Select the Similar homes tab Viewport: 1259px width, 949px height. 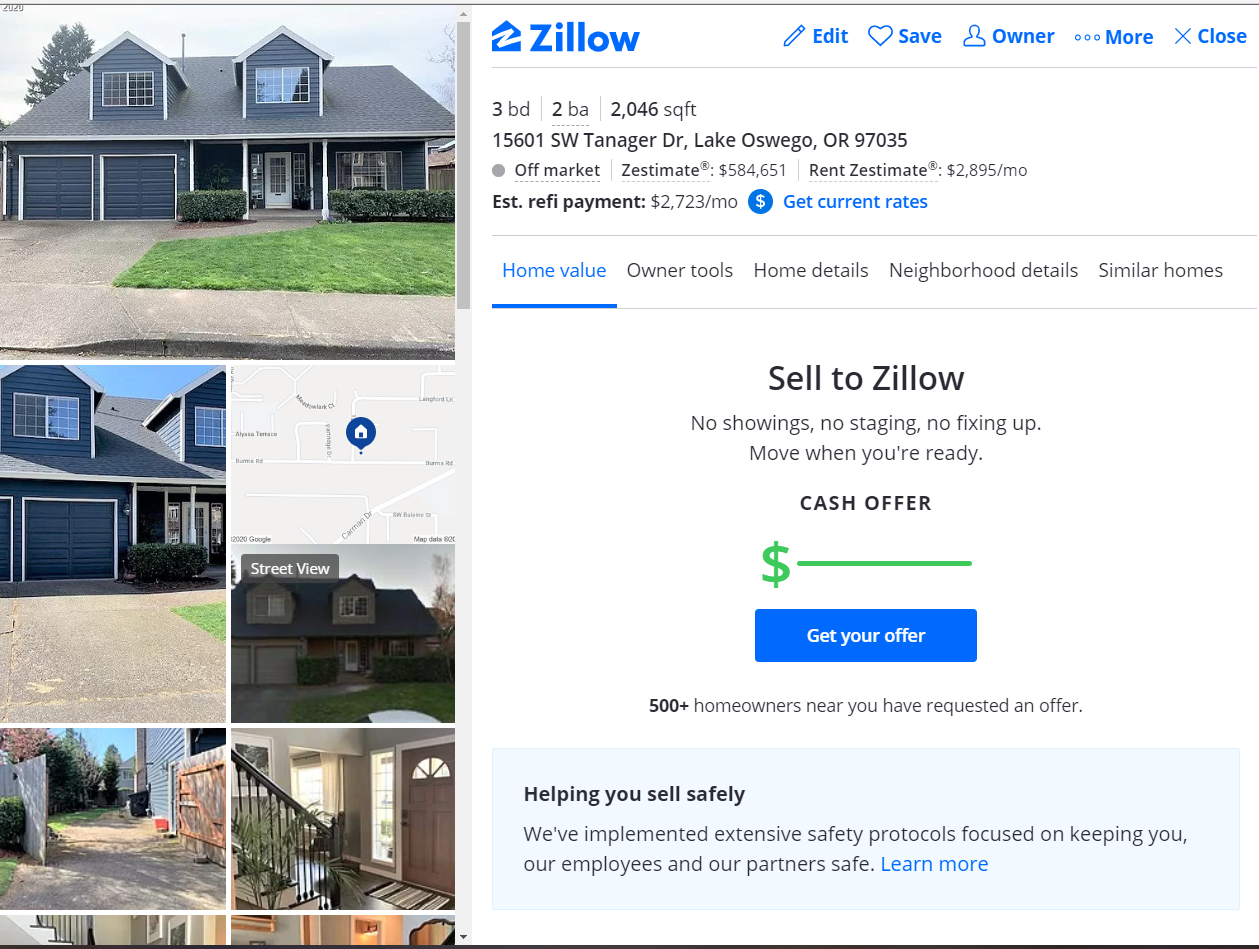[1160, 270]
